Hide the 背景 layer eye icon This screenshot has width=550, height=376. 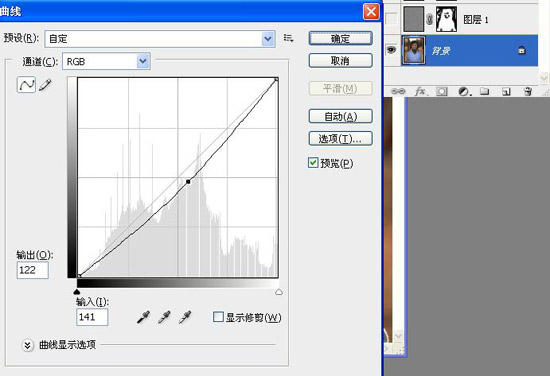pos(391,50)
